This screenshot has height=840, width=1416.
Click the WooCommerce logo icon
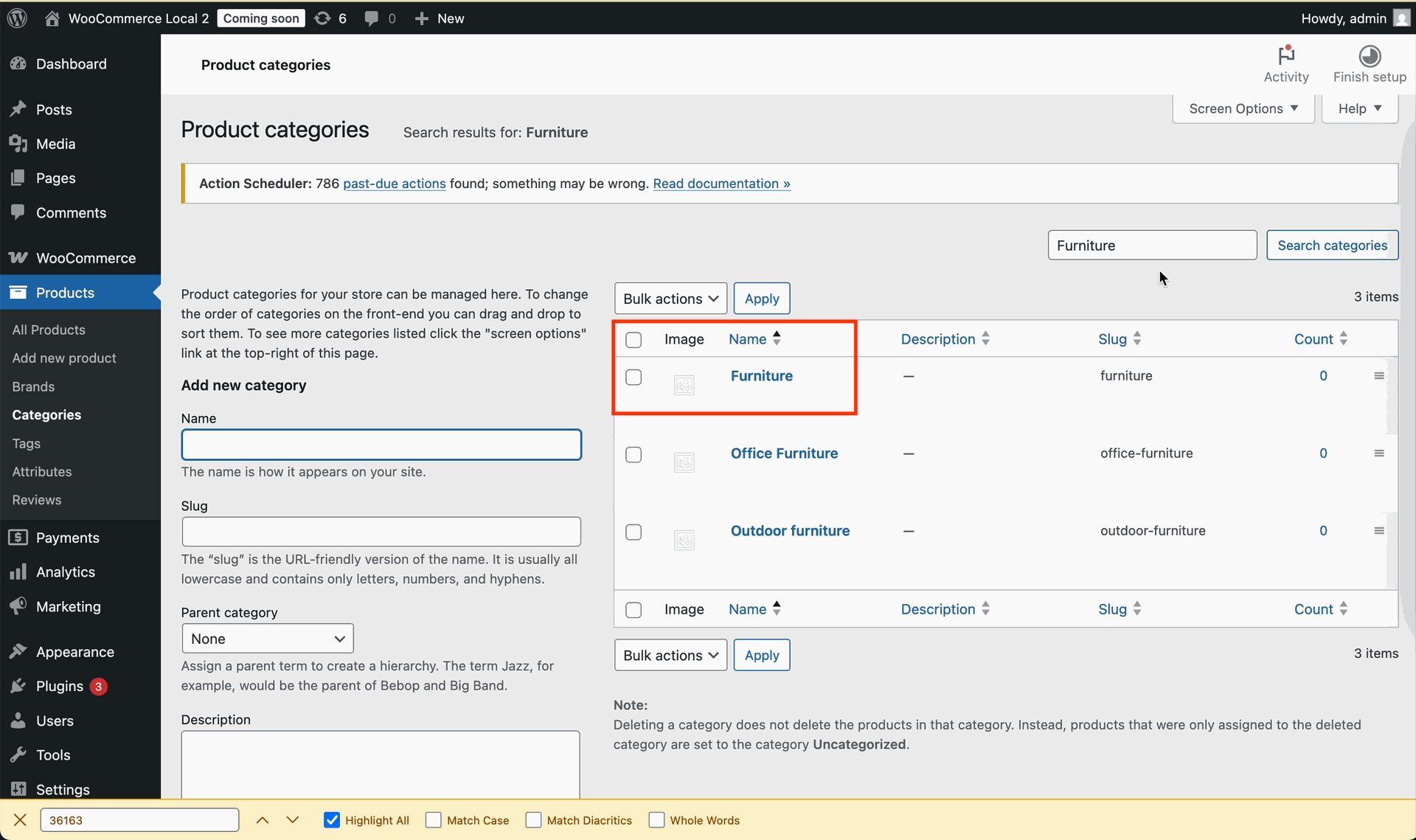coord(18,257)
